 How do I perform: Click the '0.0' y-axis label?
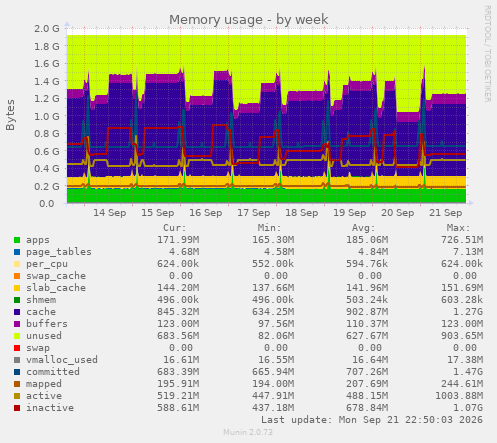tap(47, 204)
